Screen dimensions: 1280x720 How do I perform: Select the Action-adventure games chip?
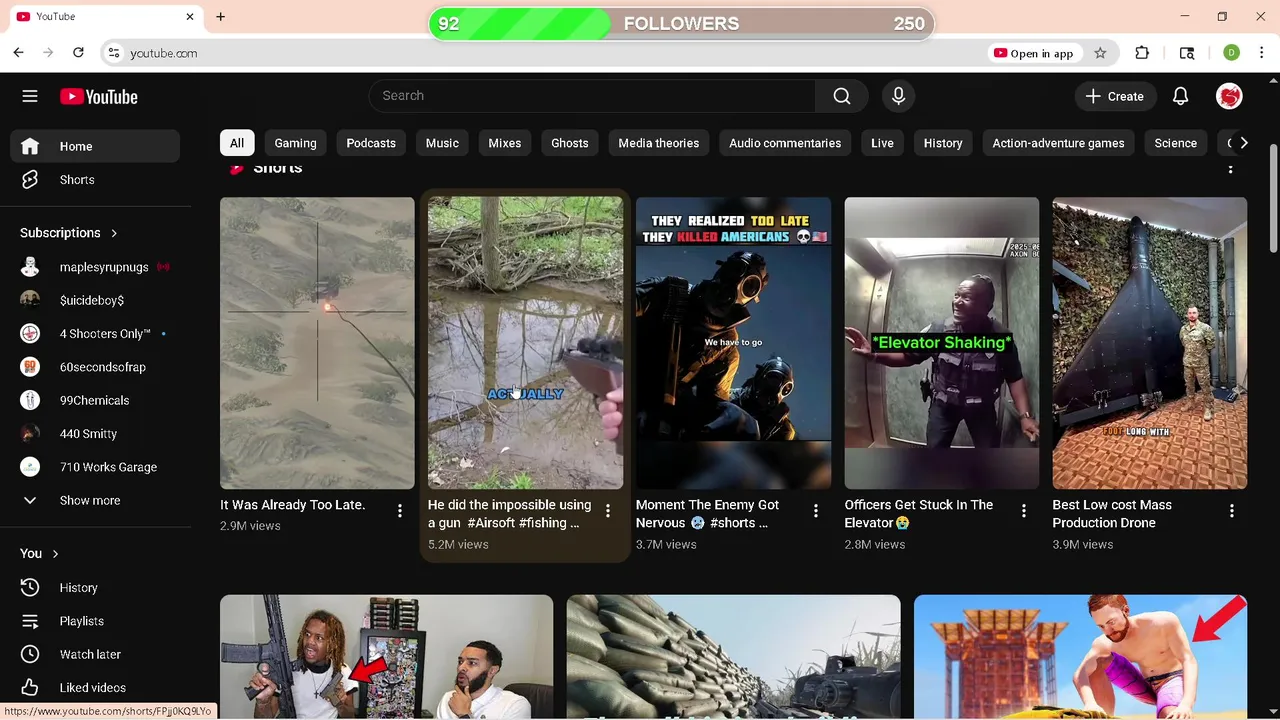pyautogui.click(x=1058, y=143)
